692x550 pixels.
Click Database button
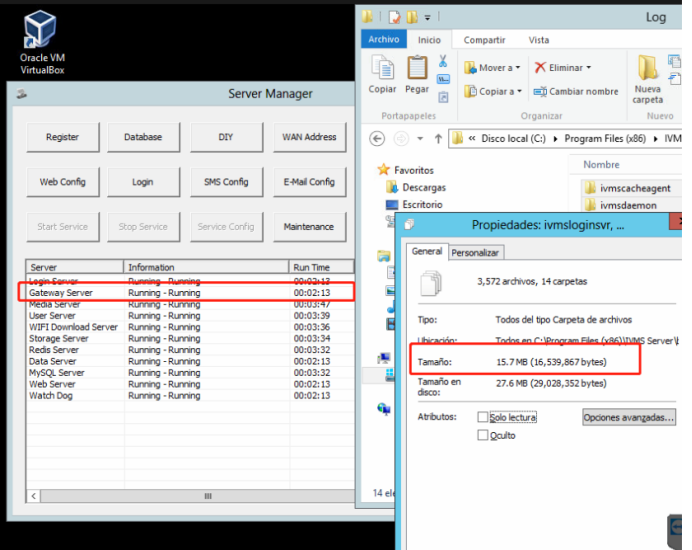tap(143, 137)
